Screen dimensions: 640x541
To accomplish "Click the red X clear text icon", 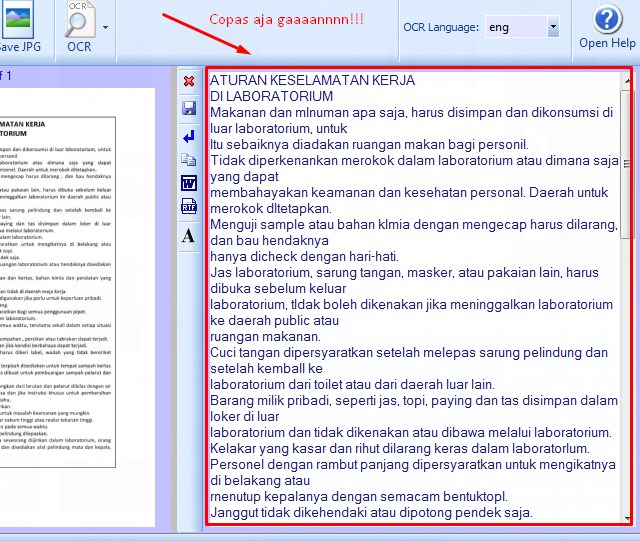I will 189,81.
